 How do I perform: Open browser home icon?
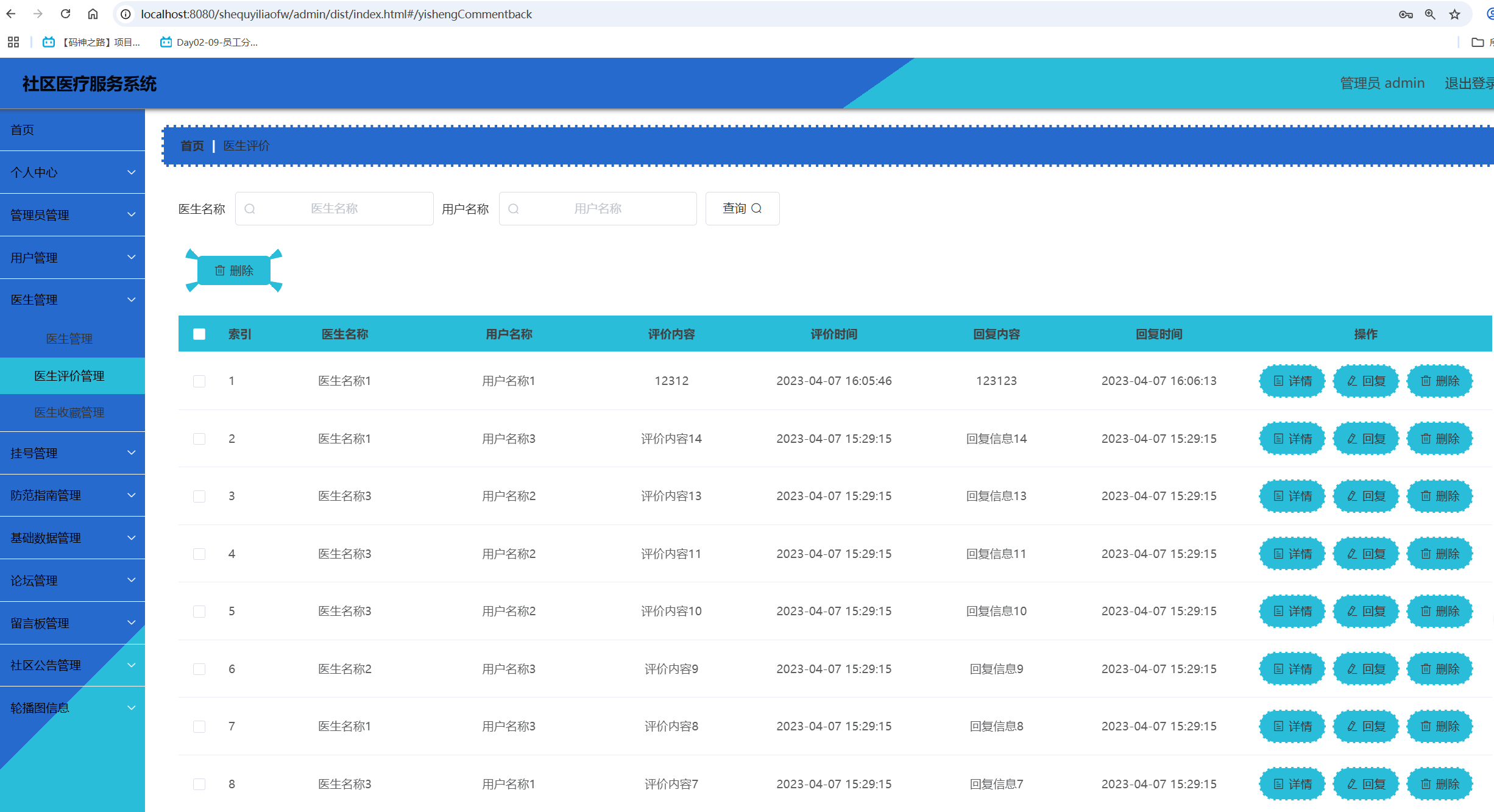tap(93, 13)
